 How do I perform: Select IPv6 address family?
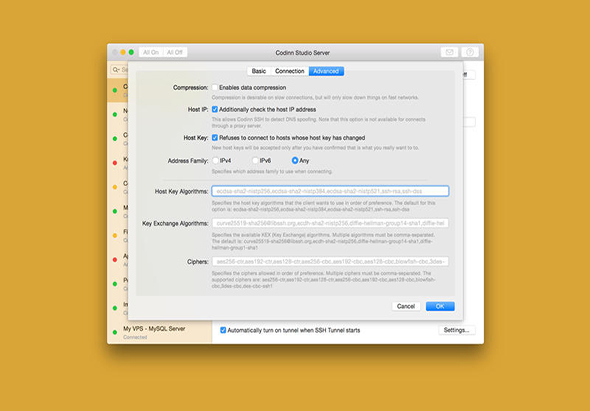coord(255,160)
